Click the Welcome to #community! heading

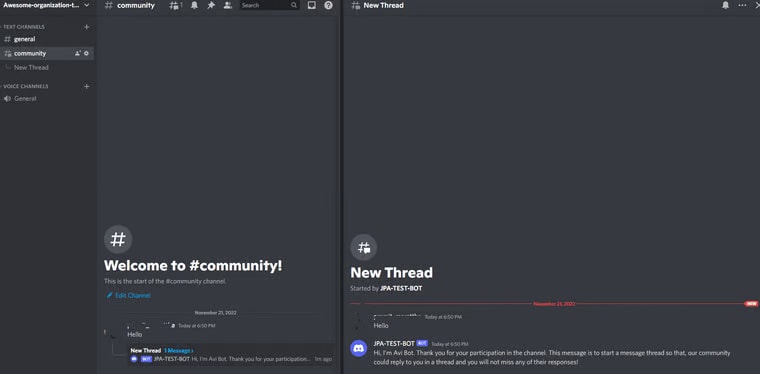click(193, 265)
